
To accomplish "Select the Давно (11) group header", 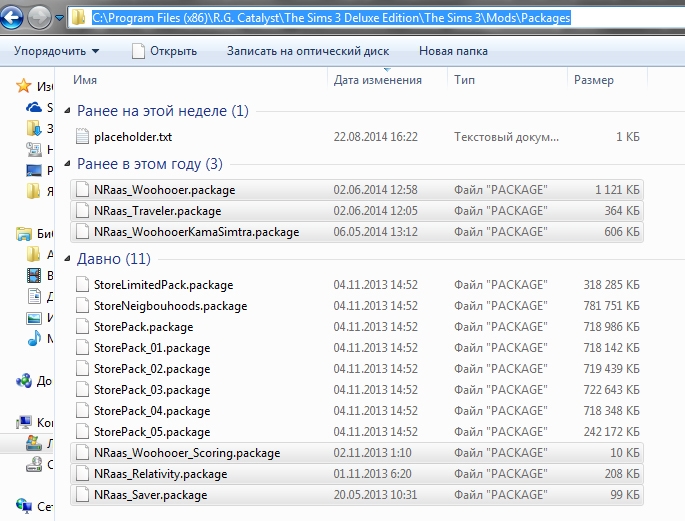I will (114, 259).
